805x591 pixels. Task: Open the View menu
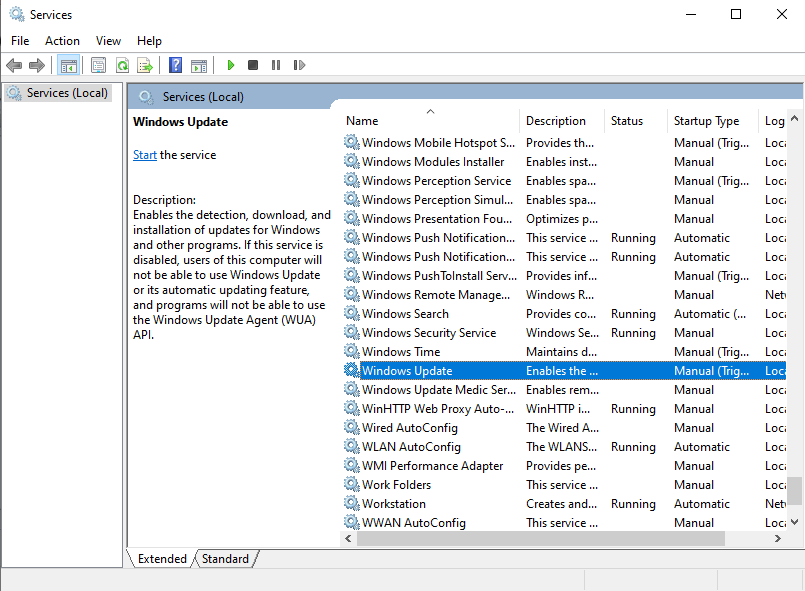[x=108, y=41]
